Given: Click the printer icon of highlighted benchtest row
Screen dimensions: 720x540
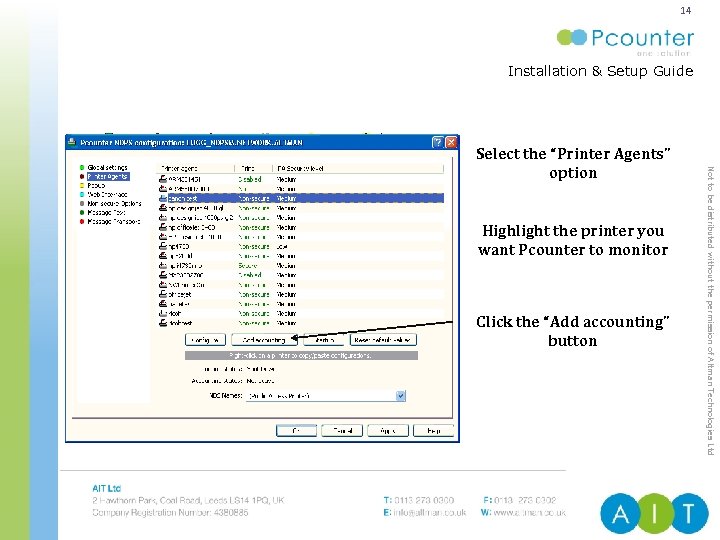Looking at the screenshot, I should tap(163, 198).
